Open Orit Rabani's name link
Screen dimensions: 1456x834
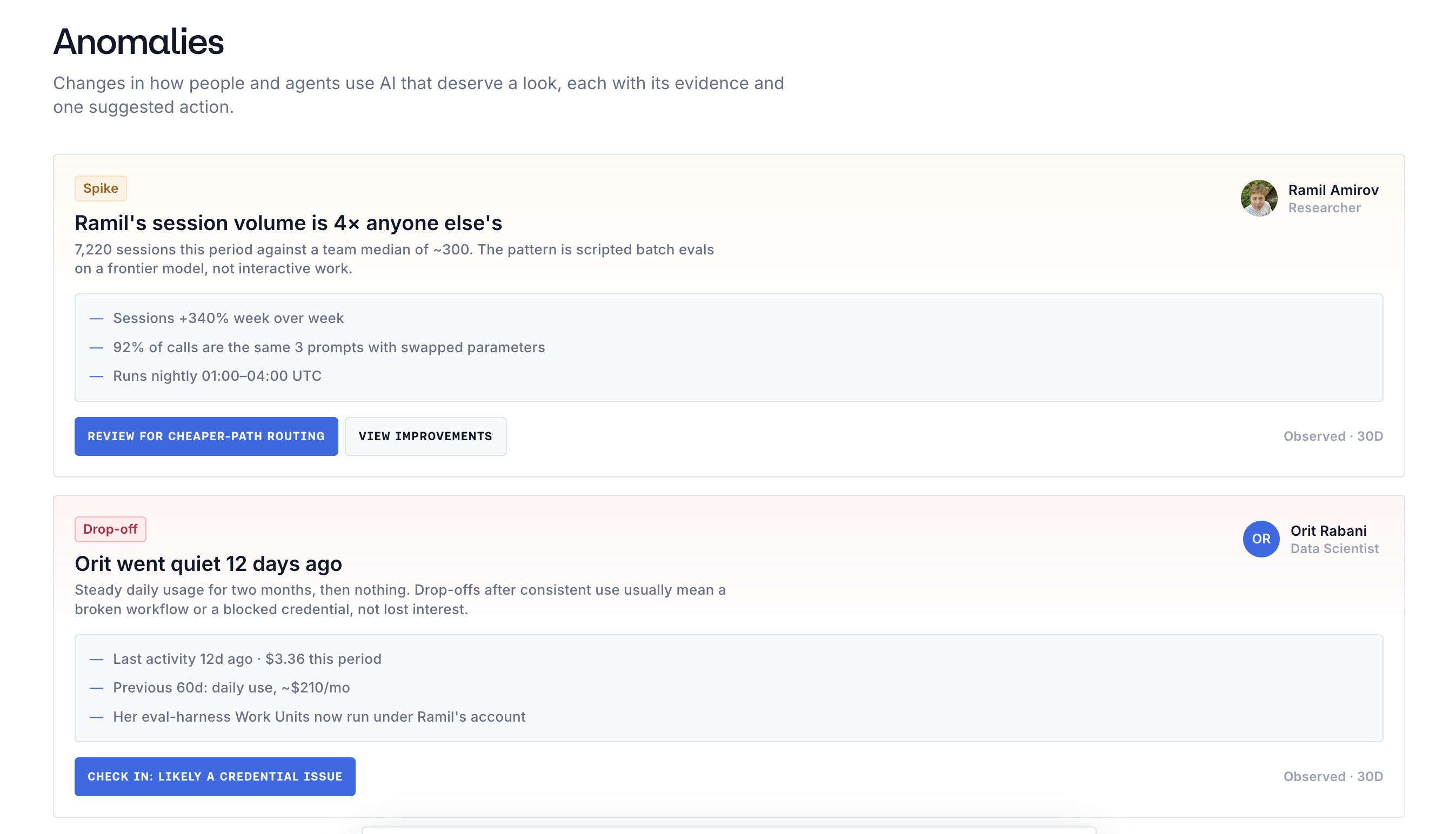click(1328, 531)
